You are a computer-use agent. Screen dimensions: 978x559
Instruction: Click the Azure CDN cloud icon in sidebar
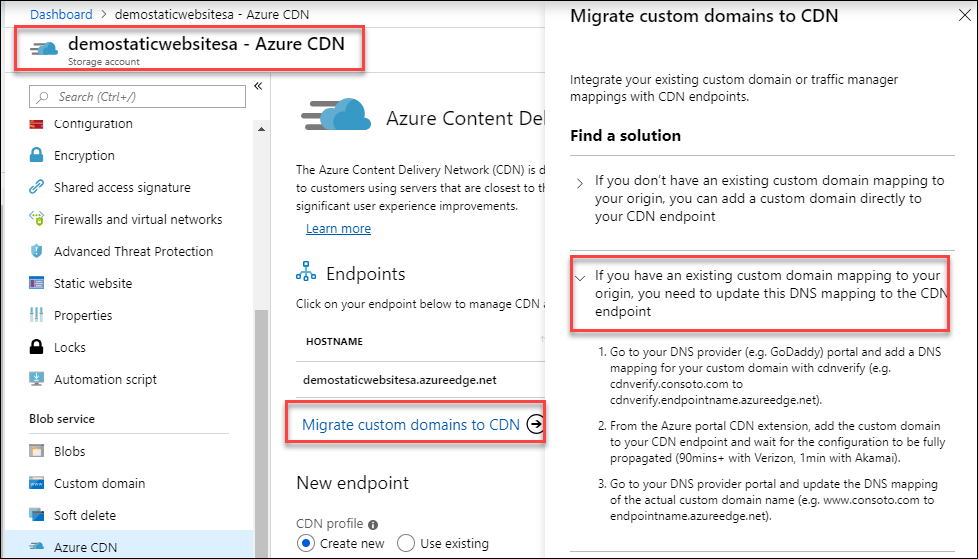tap(36, 547)
